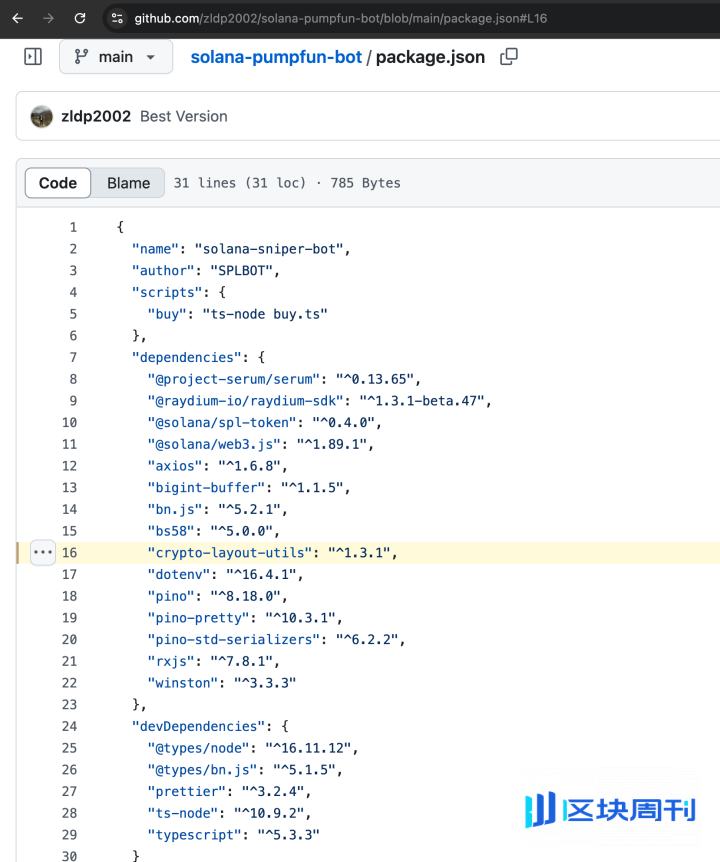Open site information icon in address bar
720x862 pixels.
(117, 18)
